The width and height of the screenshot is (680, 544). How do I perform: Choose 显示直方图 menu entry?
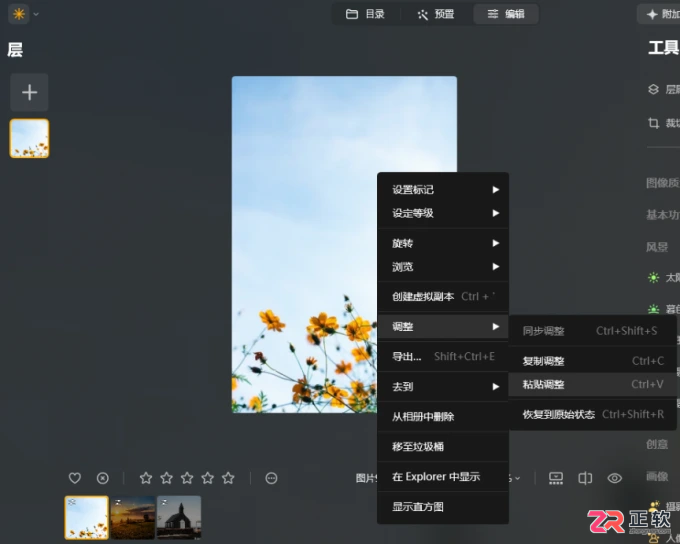(x=443, y=506)
